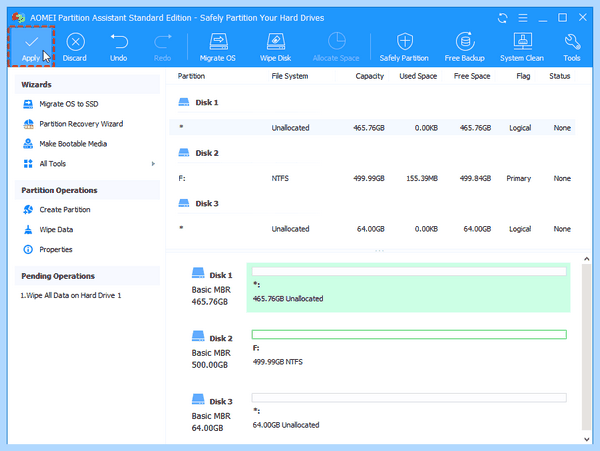Open Safely Partition shield tool
The width and height of the screenshot is (600, 451).
tap(404, 47)
